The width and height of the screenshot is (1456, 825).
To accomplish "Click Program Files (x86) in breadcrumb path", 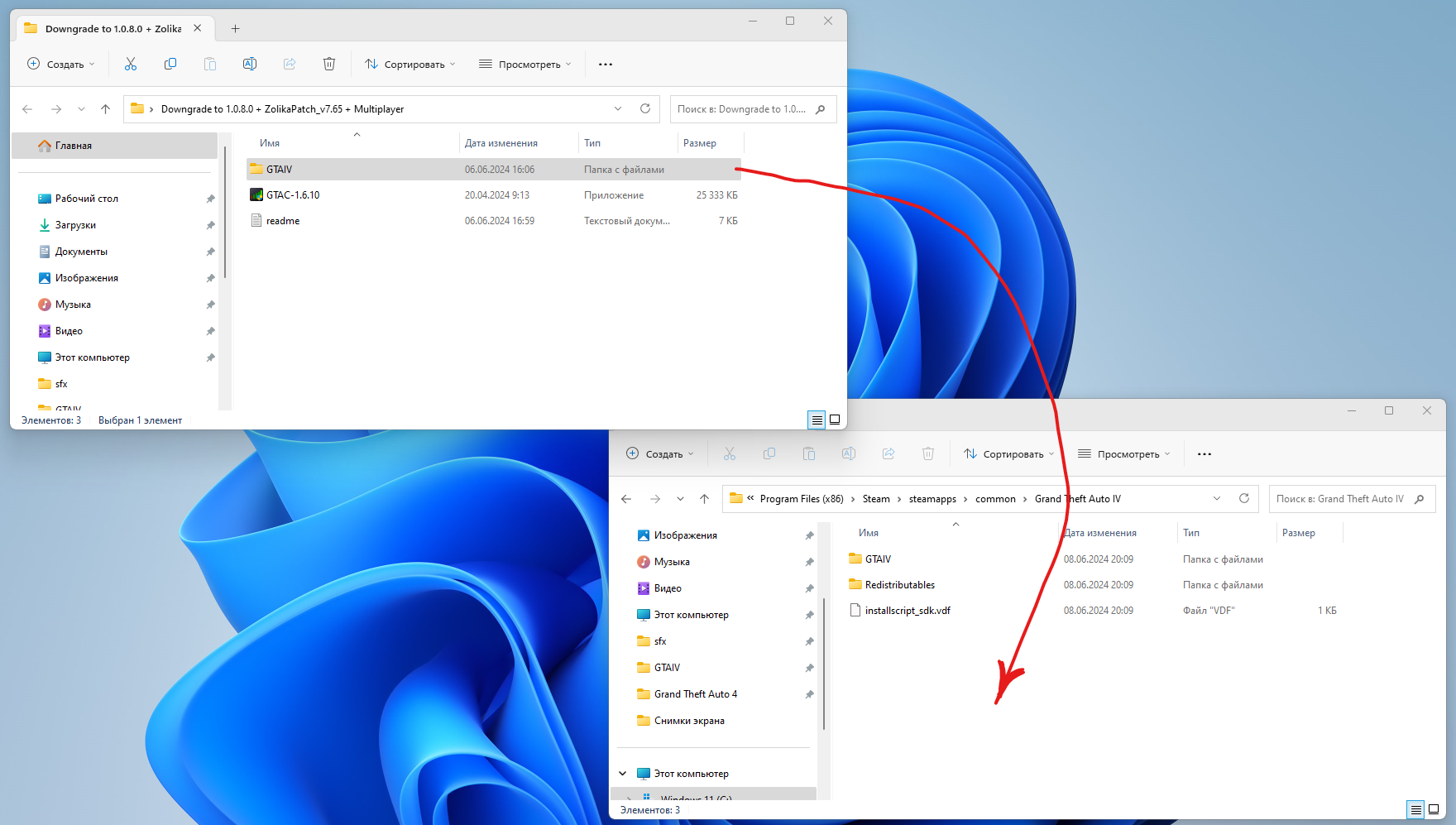I will (x=802, y=499).
